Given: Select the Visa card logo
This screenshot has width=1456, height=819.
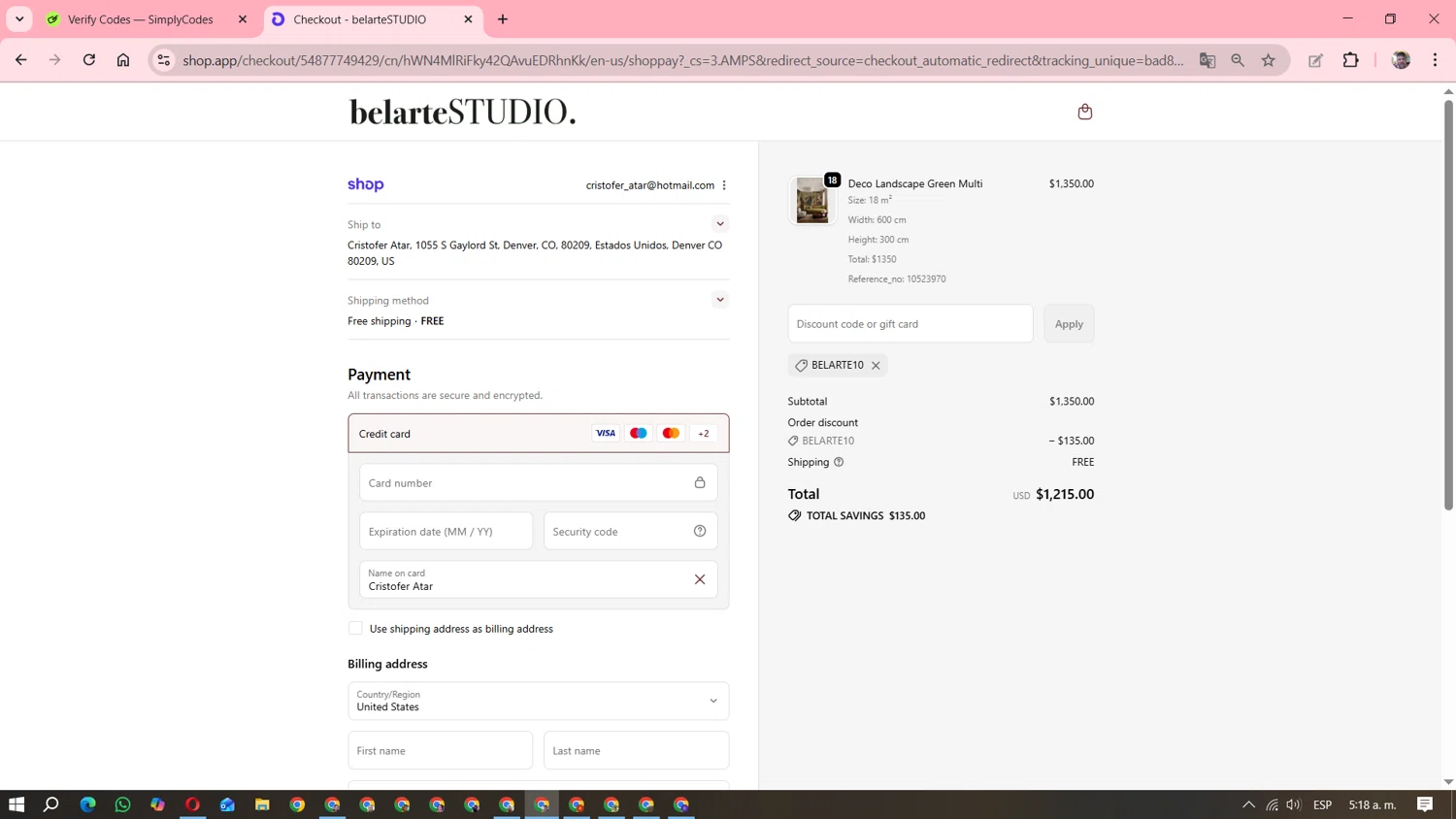Looking at the screenshot, I should [606, 434].
